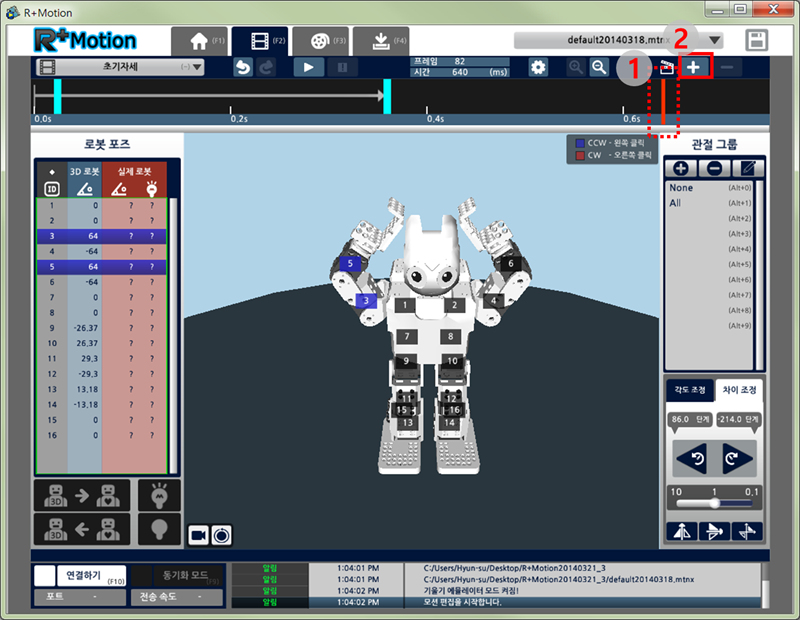This screenshot has width=800, height=620.
Task: Click the unlit motor LED bulb button
Action: (x=159, y=529)
